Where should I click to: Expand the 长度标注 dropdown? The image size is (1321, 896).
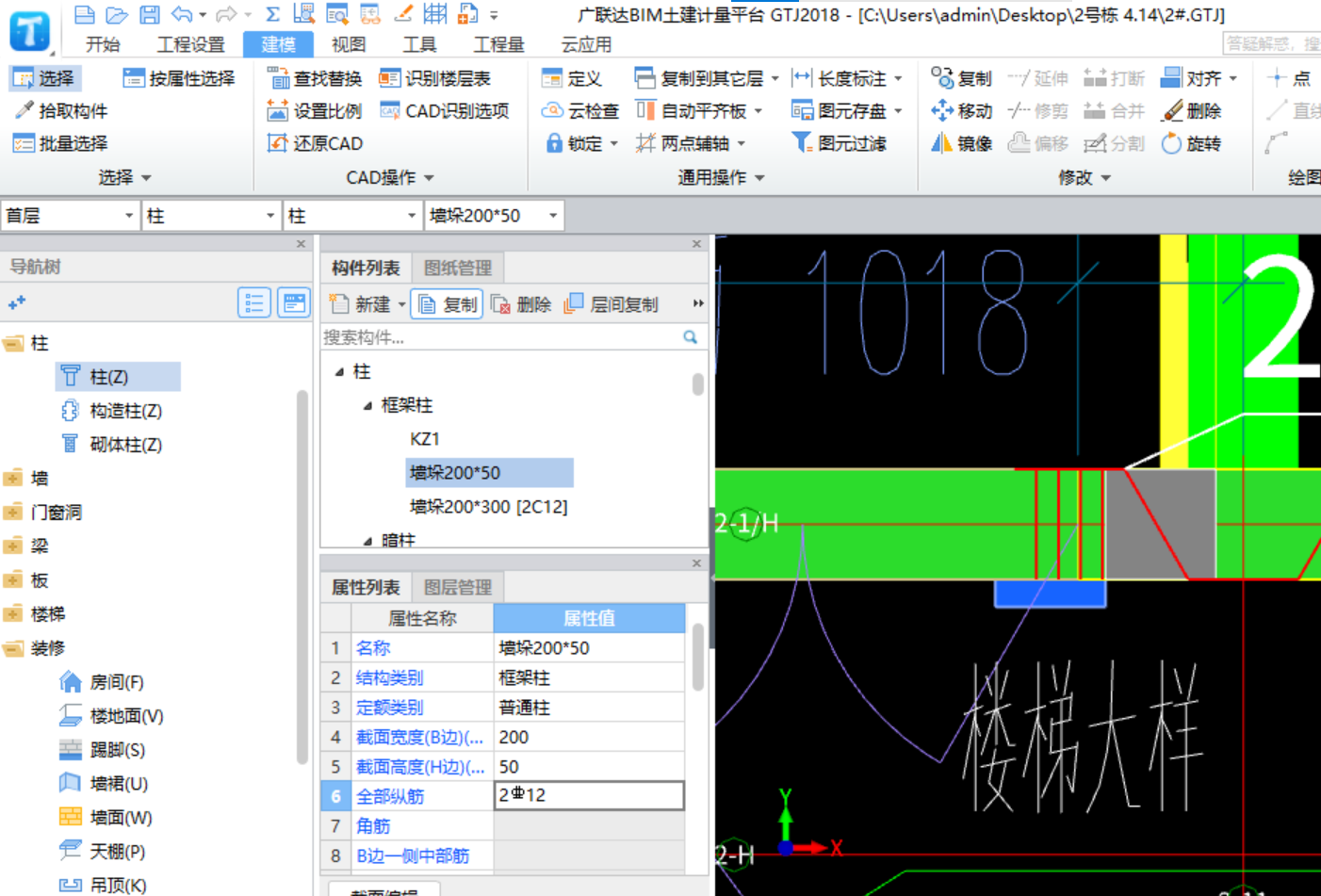[x=898, y=79]
